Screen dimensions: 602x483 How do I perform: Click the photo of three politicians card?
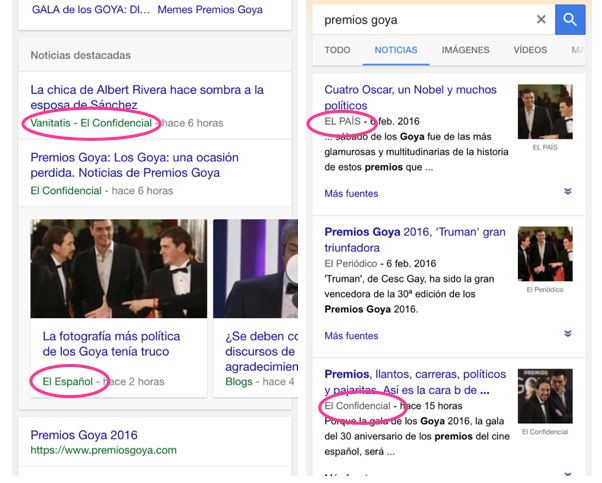point(119,268)
